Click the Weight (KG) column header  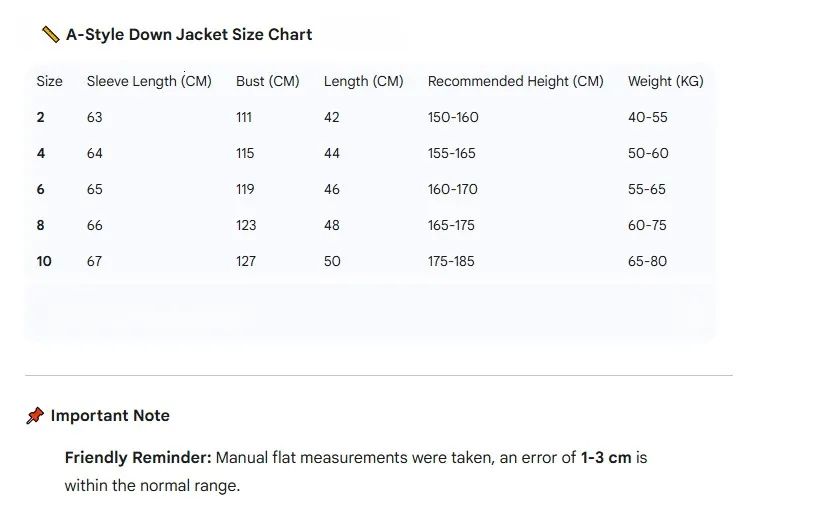[665, 81]
